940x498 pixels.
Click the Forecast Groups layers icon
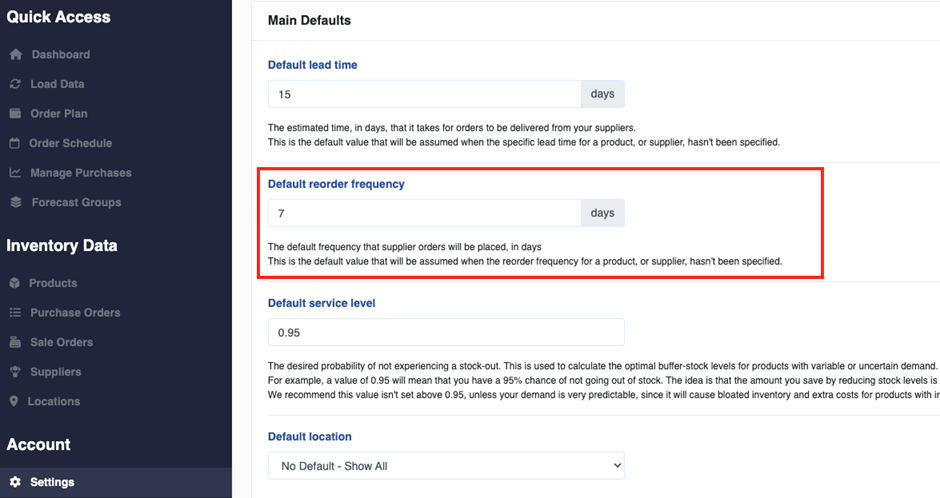click(15, 202)
